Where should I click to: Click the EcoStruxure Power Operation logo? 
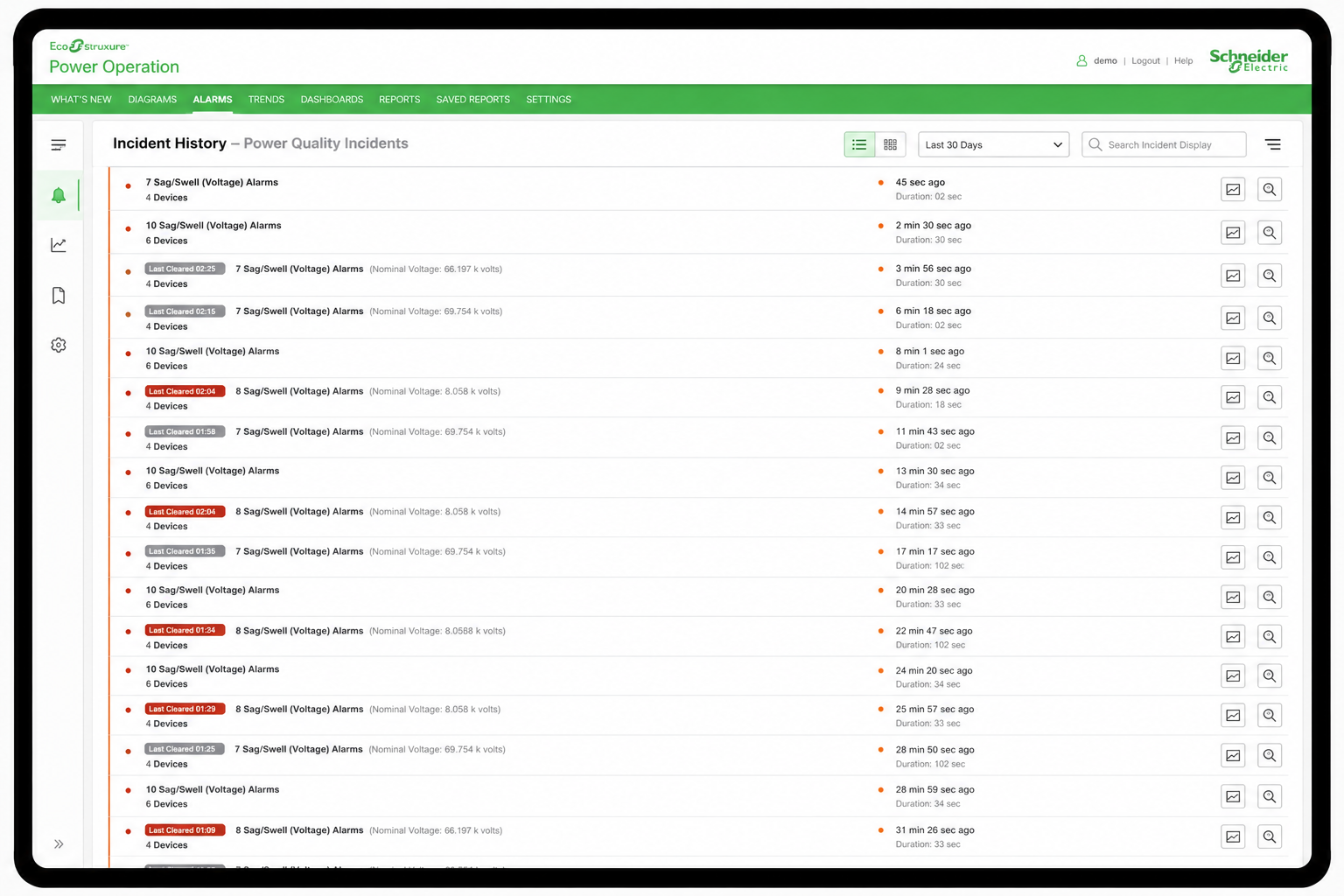pyautogui.click(x=114, y=58)
